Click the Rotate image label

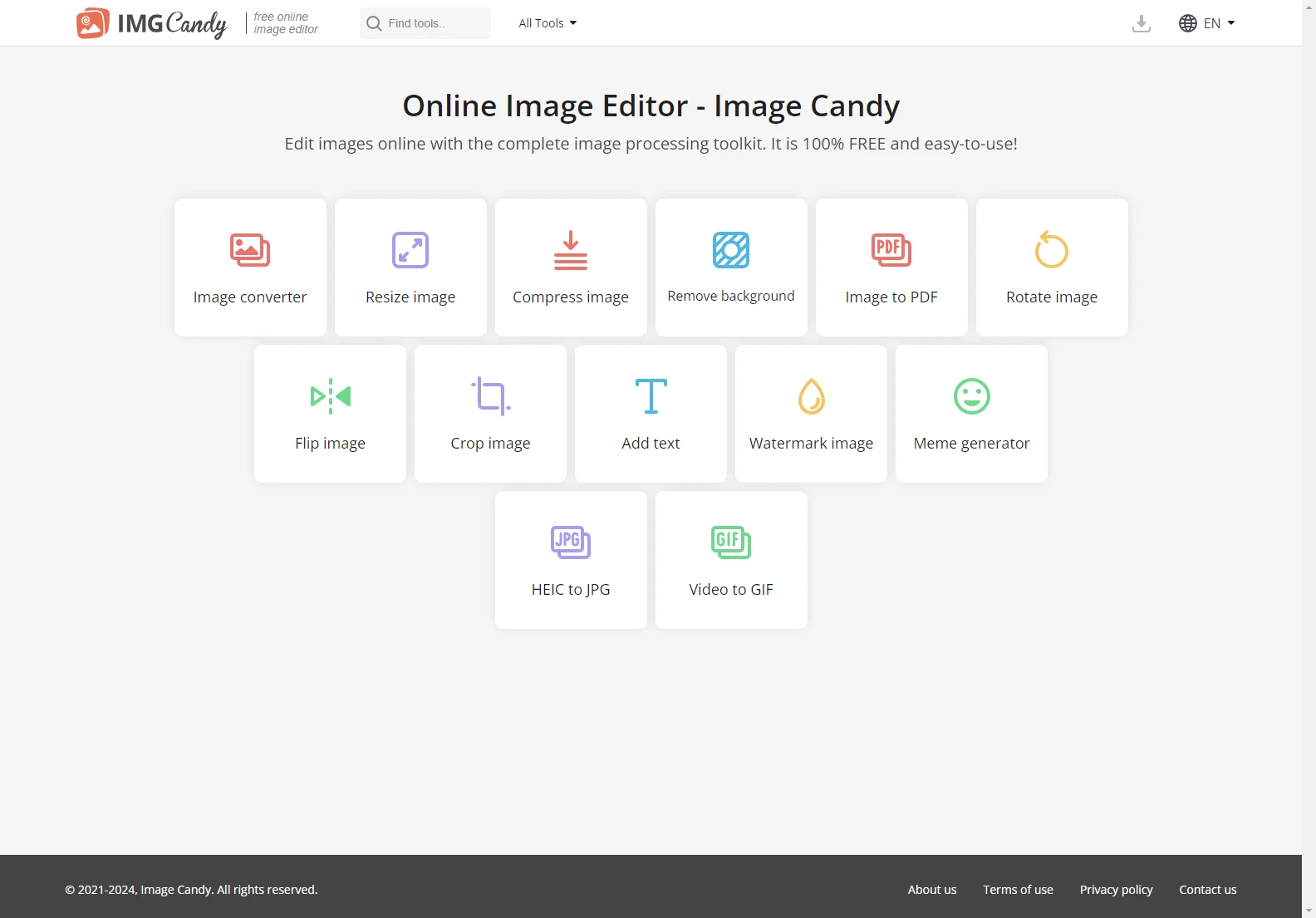(x=1052, y=297)
